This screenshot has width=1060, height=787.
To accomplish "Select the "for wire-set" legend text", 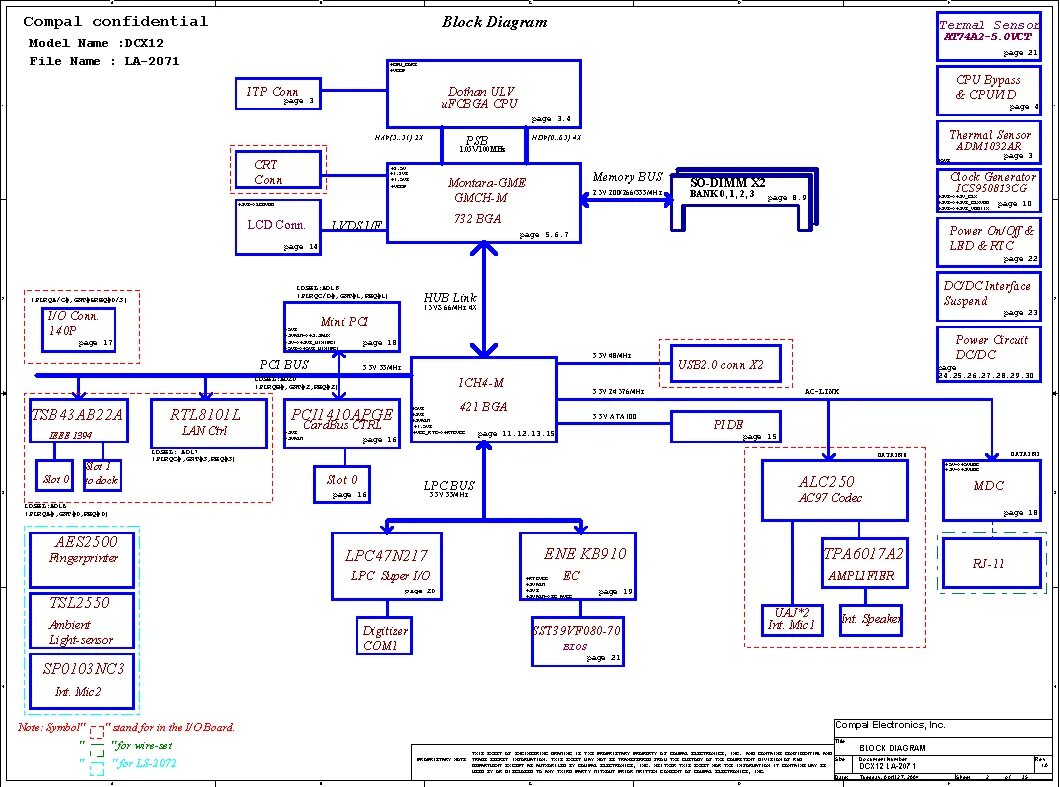I will [x=143, y=745].
